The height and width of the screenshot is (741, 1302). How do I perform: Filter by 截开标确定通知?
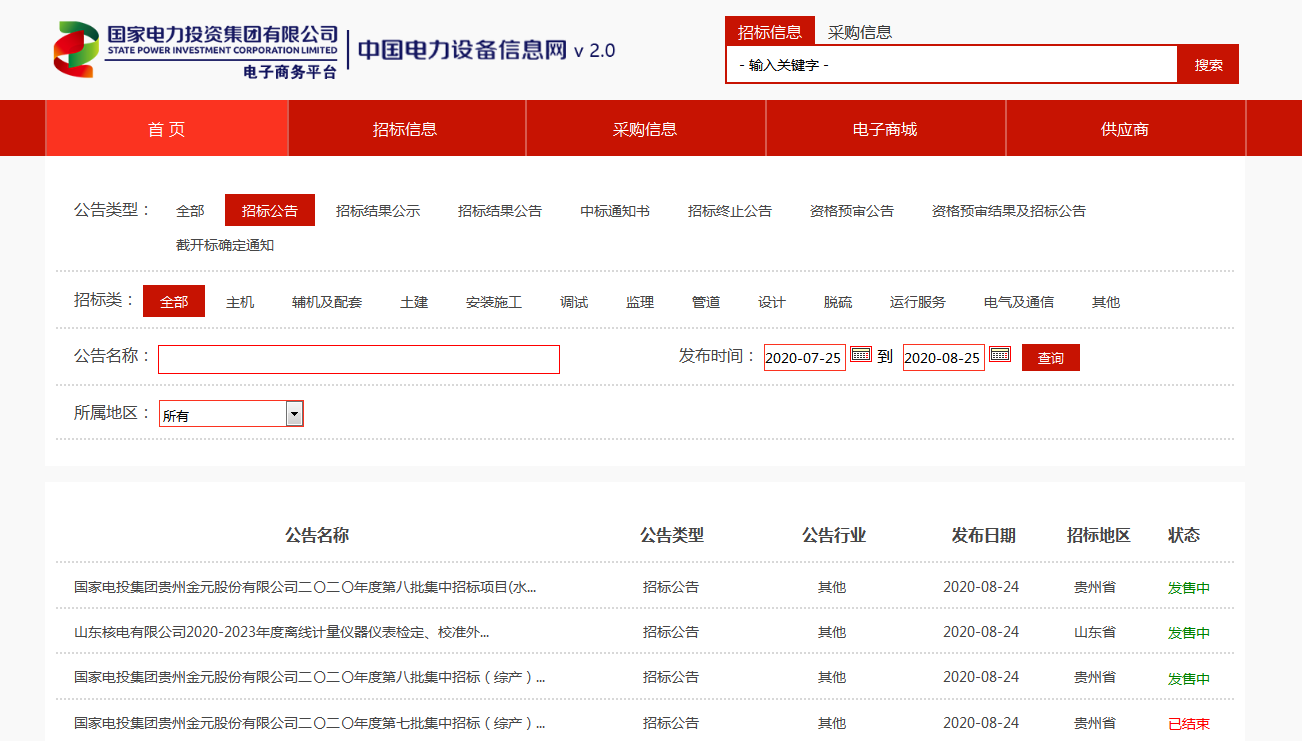(x=225, y=245)
